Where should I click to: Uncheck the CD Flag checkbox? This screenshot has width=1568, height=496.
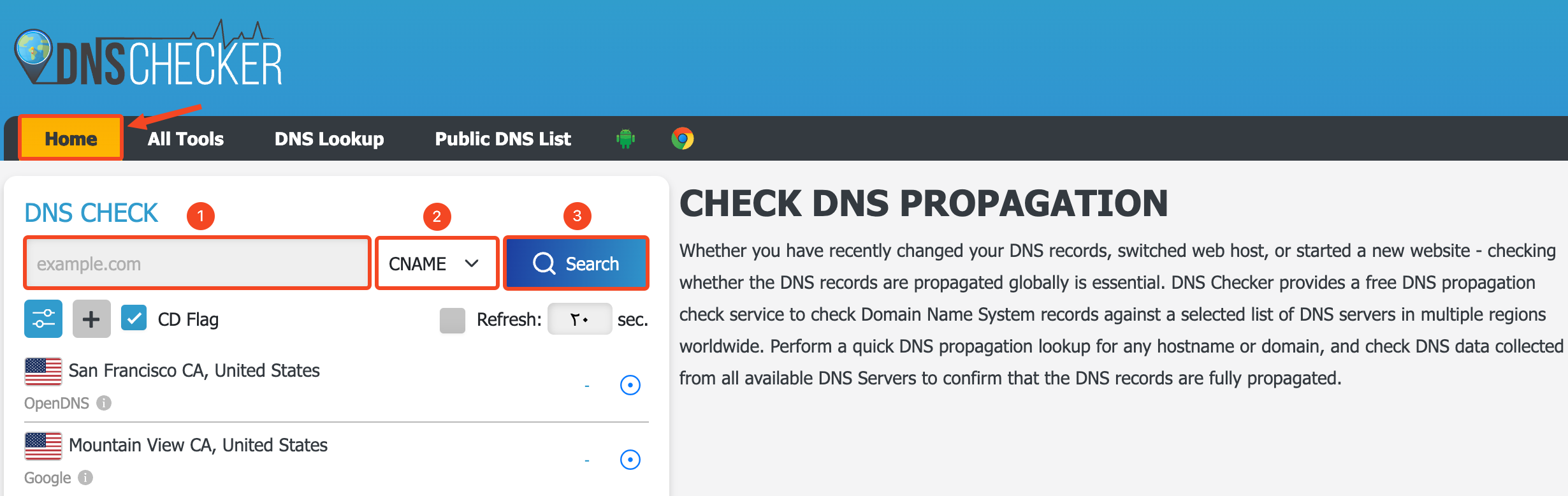[x=134, y=318]
